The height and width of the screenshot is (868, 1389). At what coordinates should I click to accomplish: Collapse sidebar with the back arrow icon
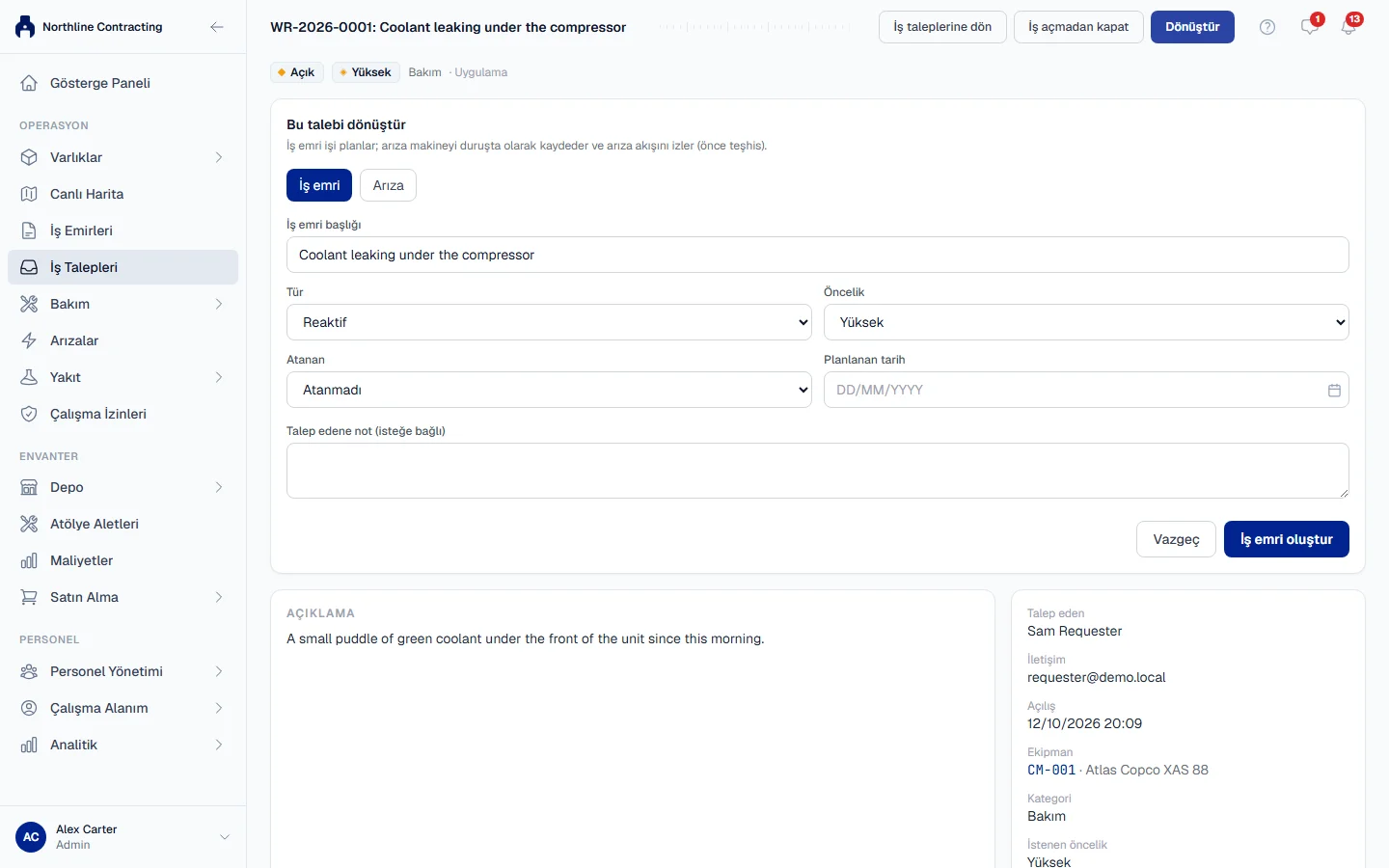coord(217,27)
